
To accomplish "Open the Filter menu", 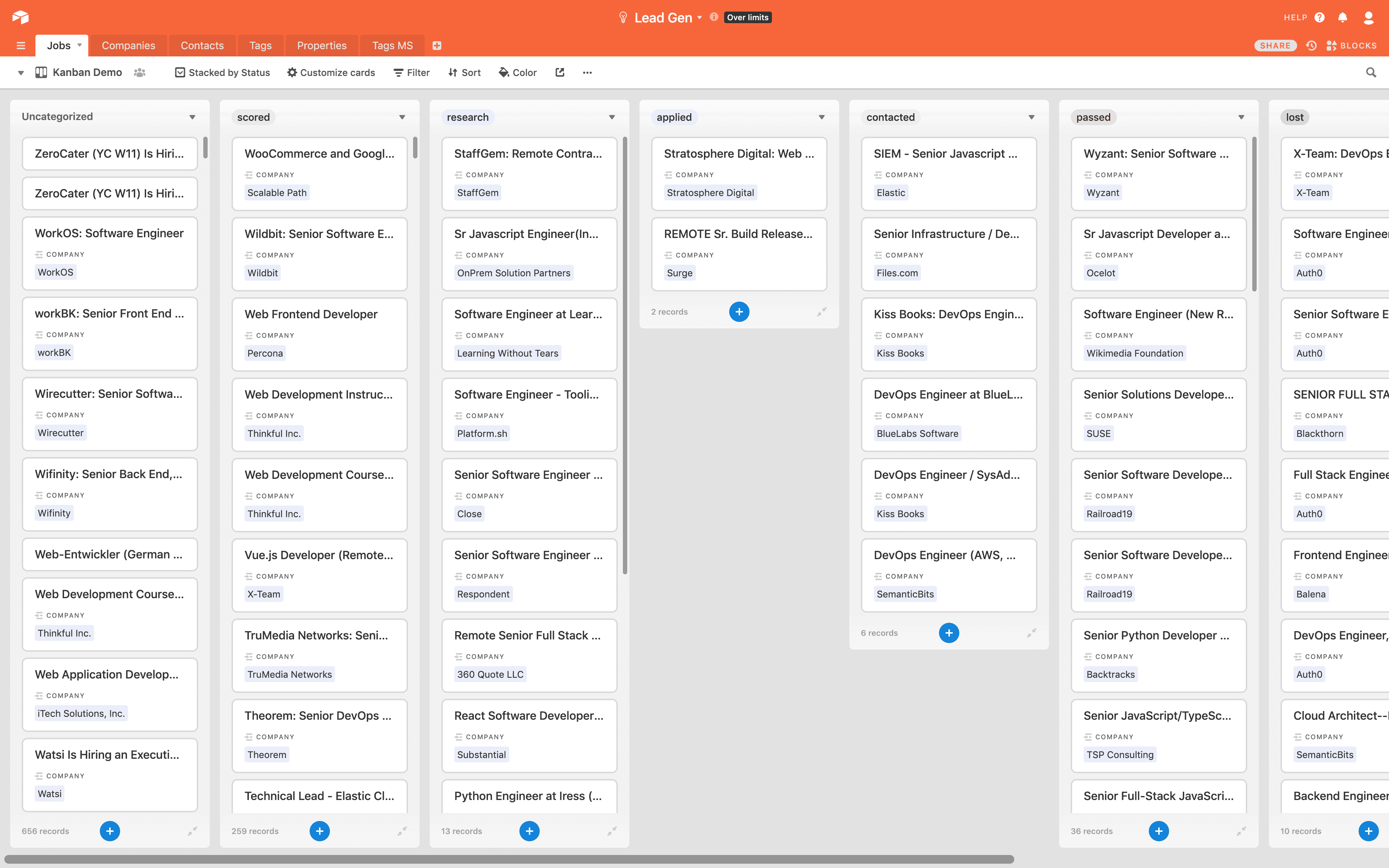I will point(412,72).
